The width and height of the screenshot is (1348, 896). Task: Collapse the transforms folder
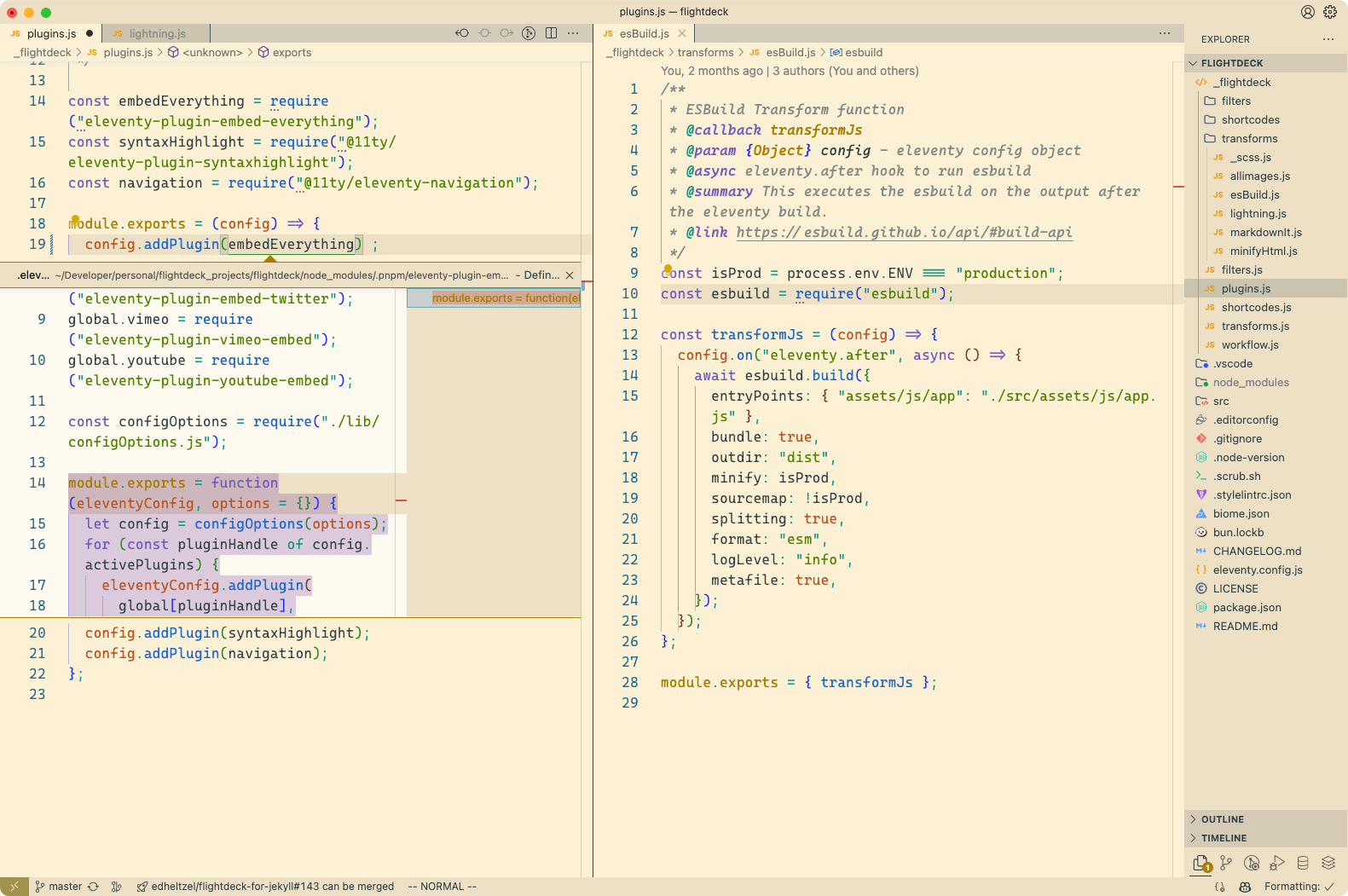pos(1266,138)
